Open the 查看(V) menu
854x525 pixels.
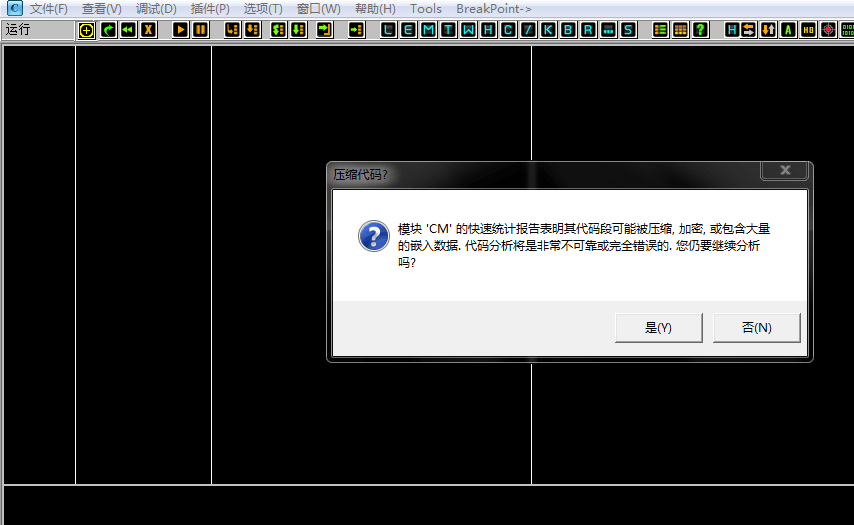(x=101, y=9)
